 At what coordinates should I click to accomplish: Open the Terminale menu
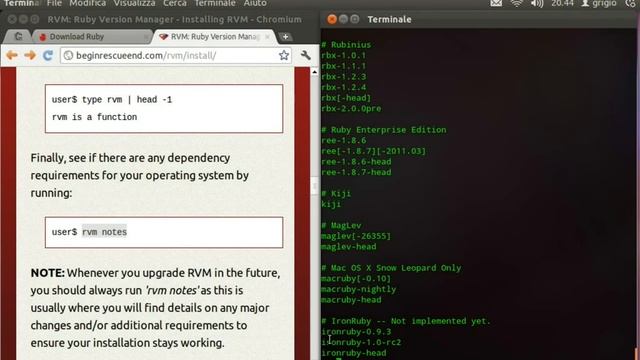click(215, 4)
